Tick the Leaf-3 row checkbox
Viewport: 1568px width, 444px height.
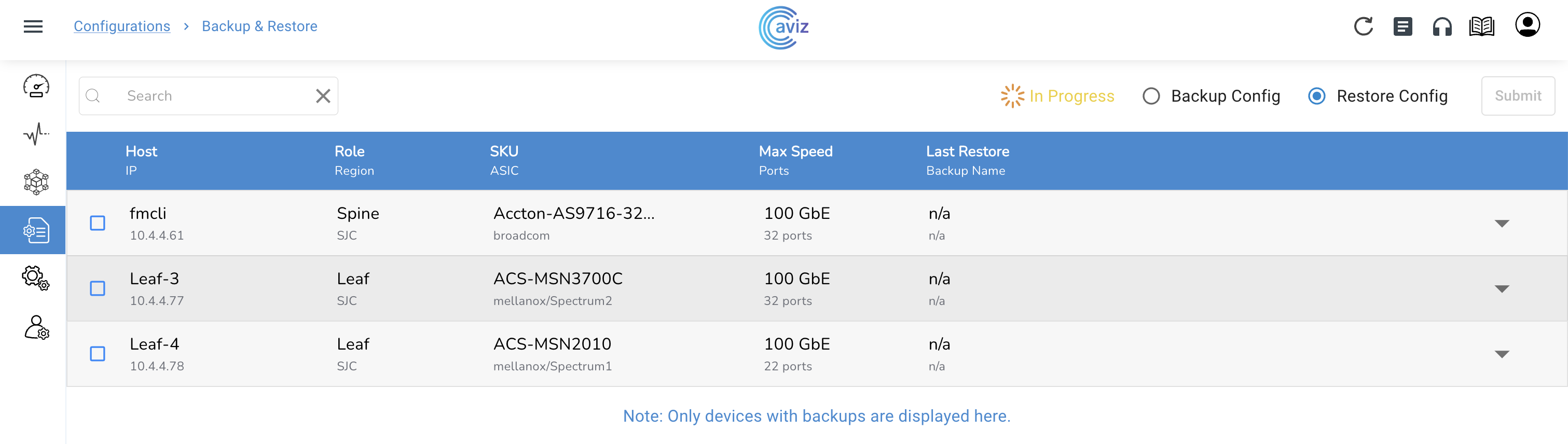click(98, 288)
